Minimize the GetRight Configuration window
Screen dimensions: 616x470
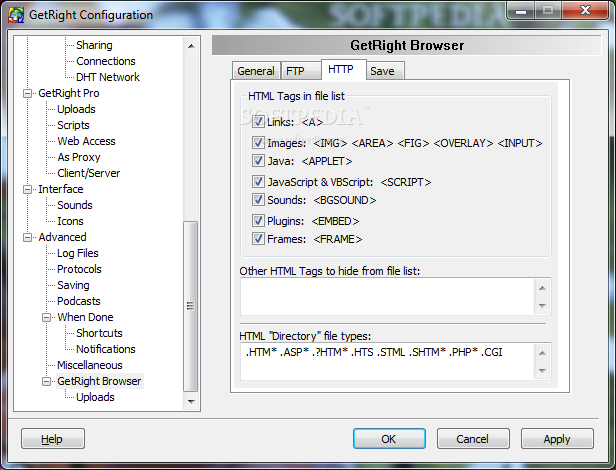pyautogui.click(x=521, y=10)
